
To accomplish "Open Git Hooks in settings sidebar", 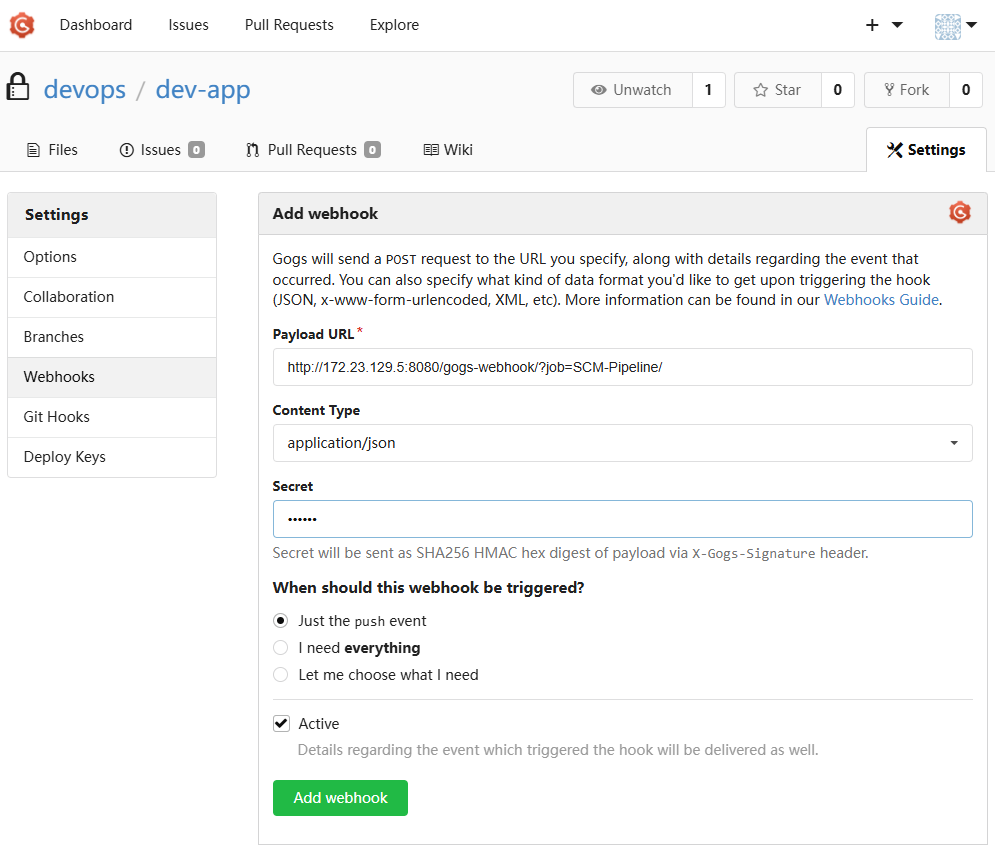I will coord(57,417).
